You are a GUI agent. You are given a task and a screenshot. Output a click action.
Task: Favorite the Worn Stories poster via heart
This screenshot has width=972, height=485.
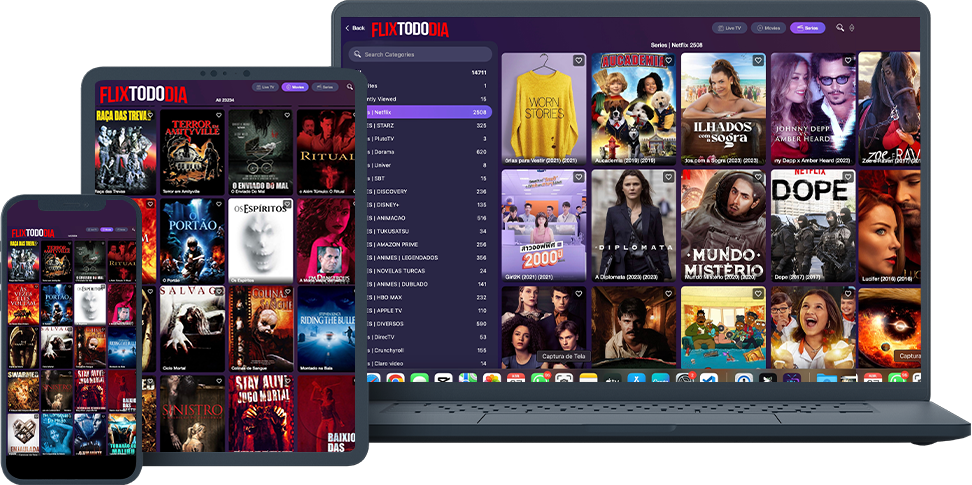pos(578,61)
